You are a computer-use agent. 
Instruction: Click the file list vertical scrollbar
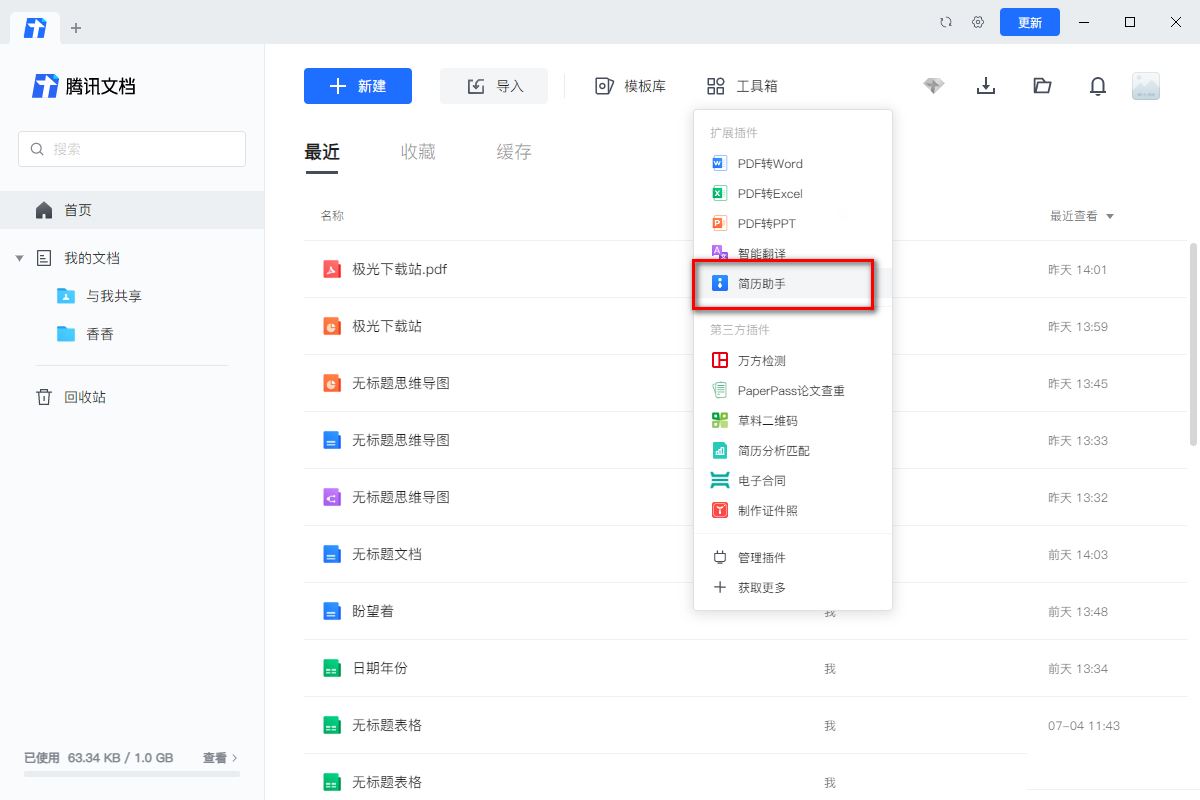(x=1193, y=343)
